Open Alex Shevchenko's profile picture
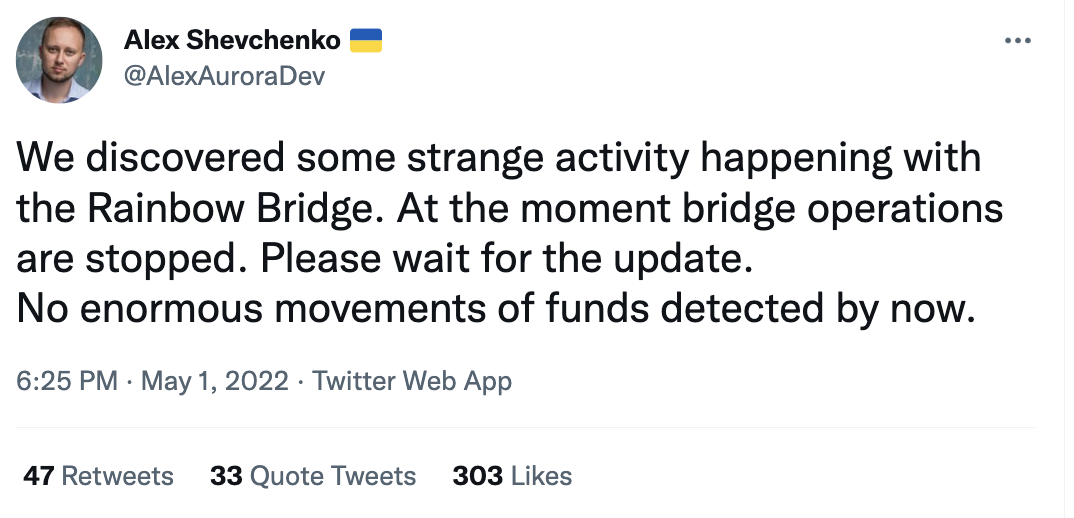The image size is (1074, 518). click(59, 60)
